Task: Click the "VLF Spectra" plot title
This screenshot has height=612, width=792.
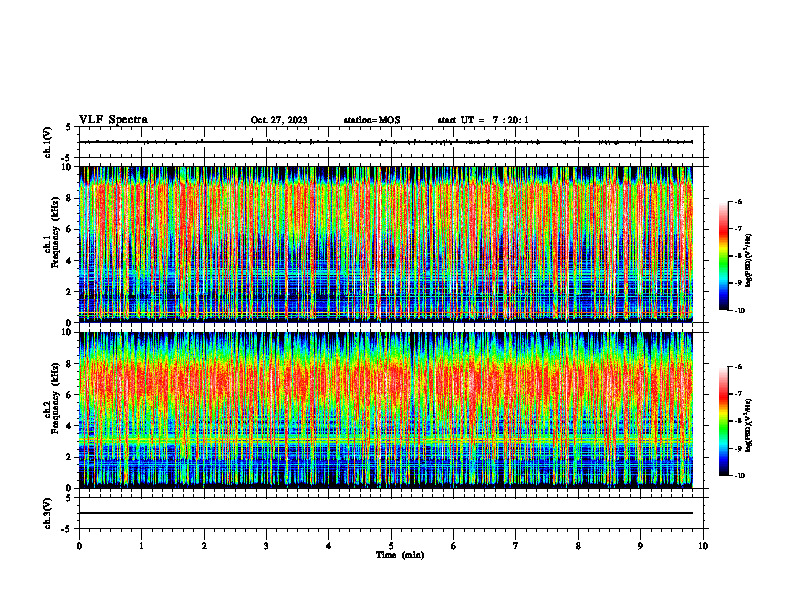Action: click(x=113, y=120)
